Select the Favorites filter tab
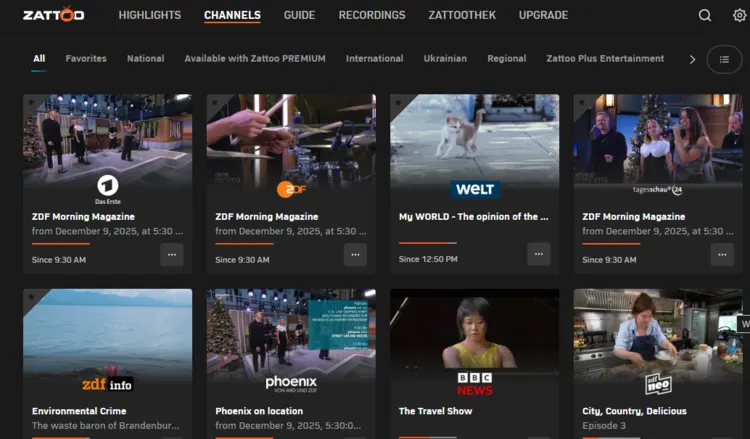This screenshot has height=439, width=750. click(86, 59)
